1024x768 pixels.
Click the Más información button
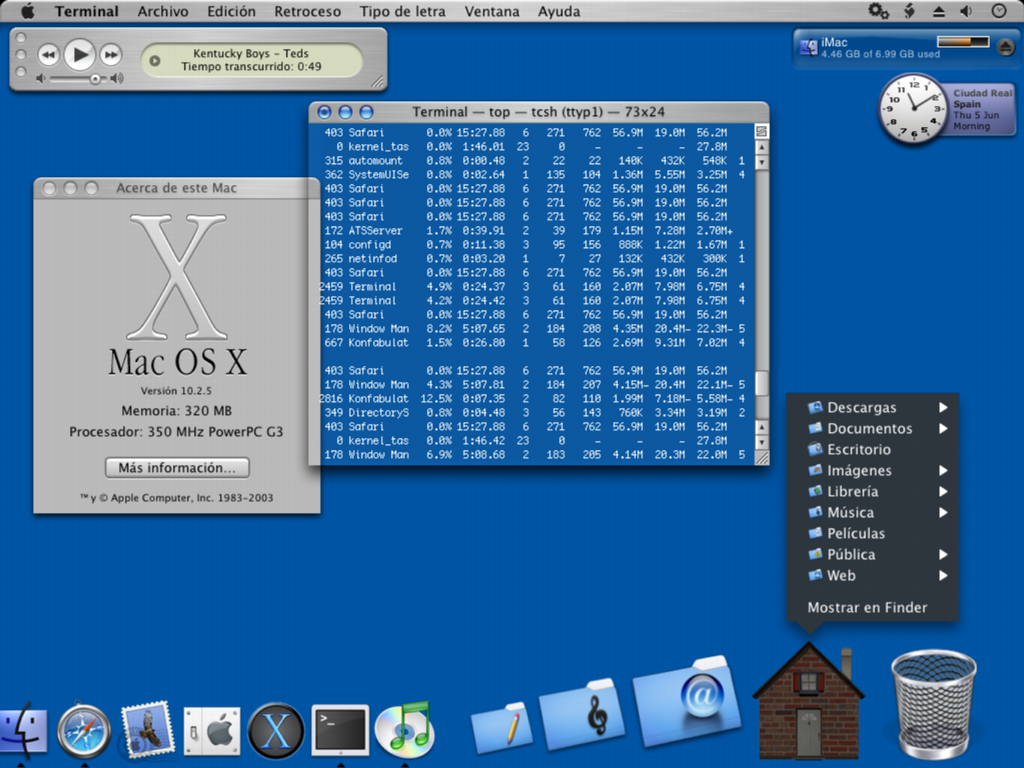pos(177,468)
